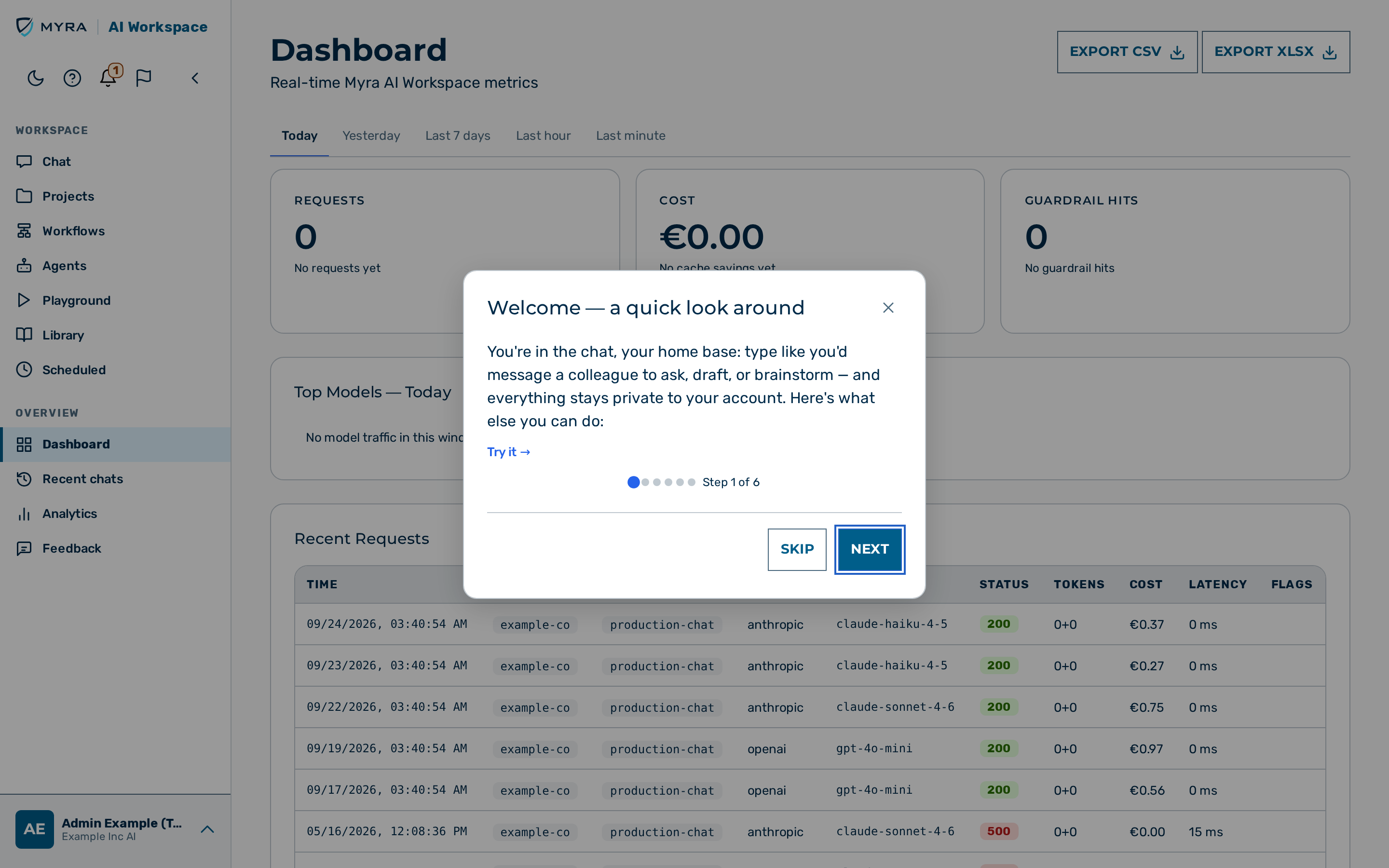Viewport: 1389px width, 868px height.
Task: Click the Export CSV button
Action: click(x=1127, y=52)
